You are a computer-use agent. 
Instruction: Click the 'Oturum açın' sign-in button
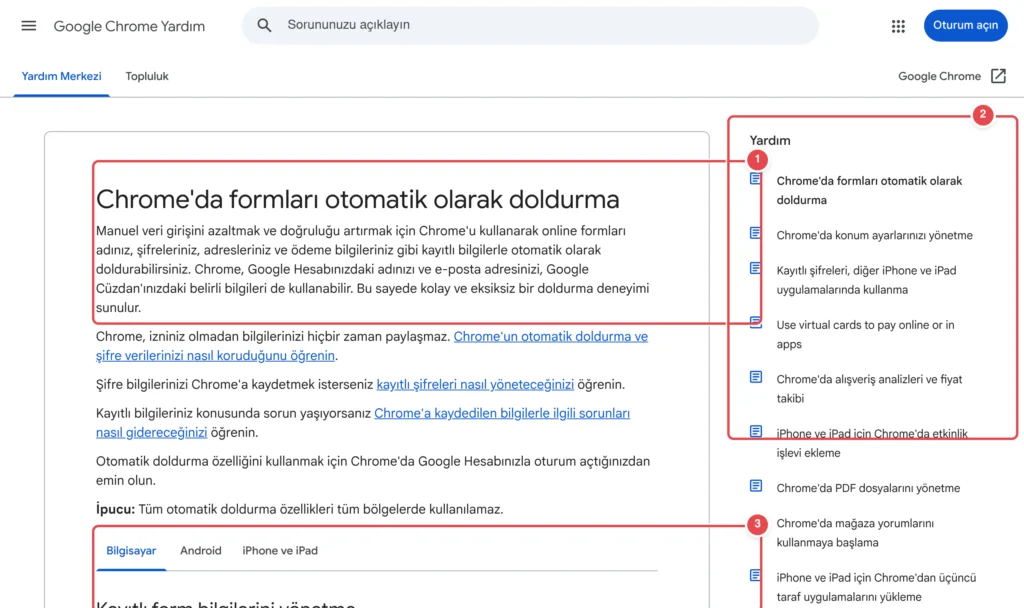(965, 25)
